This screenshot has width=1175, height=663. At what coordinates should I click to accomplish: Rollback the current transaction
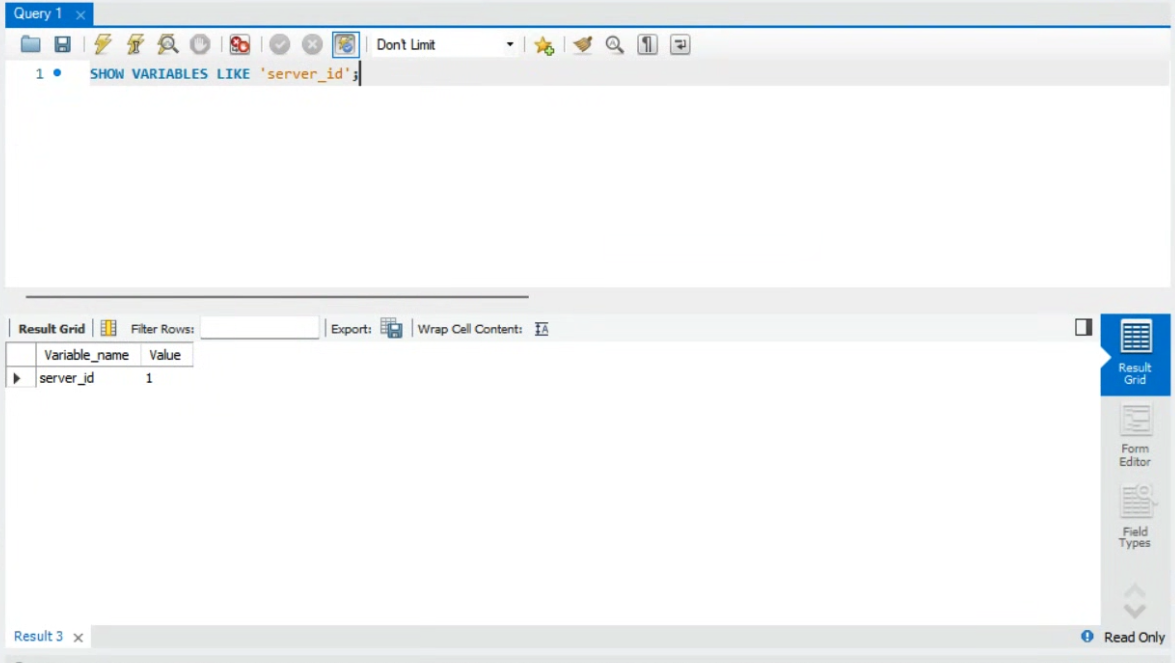(x=312, y=44)
